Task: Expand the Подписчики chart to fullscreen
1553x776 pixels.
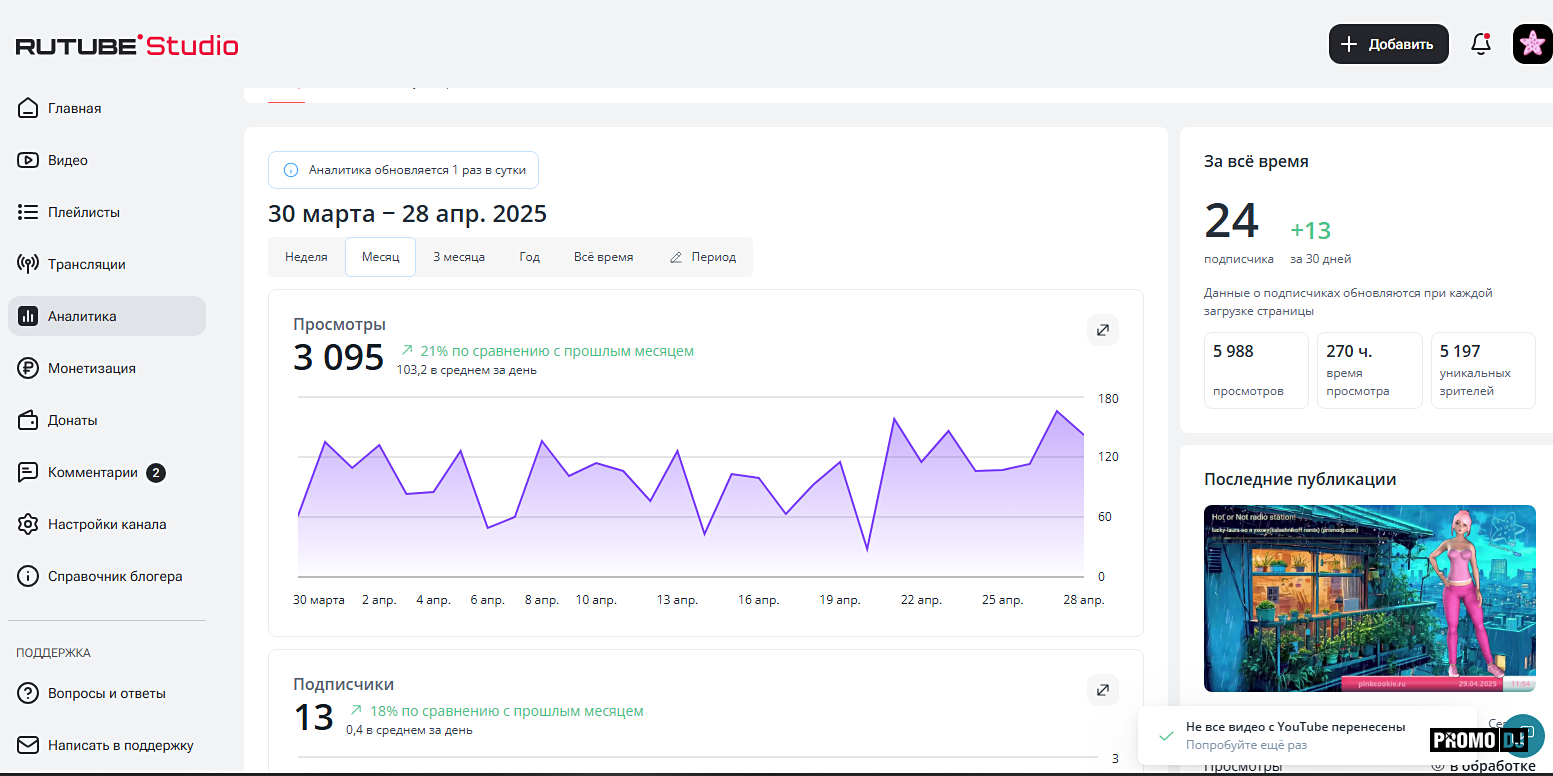Action: (x=1102, y=690)
